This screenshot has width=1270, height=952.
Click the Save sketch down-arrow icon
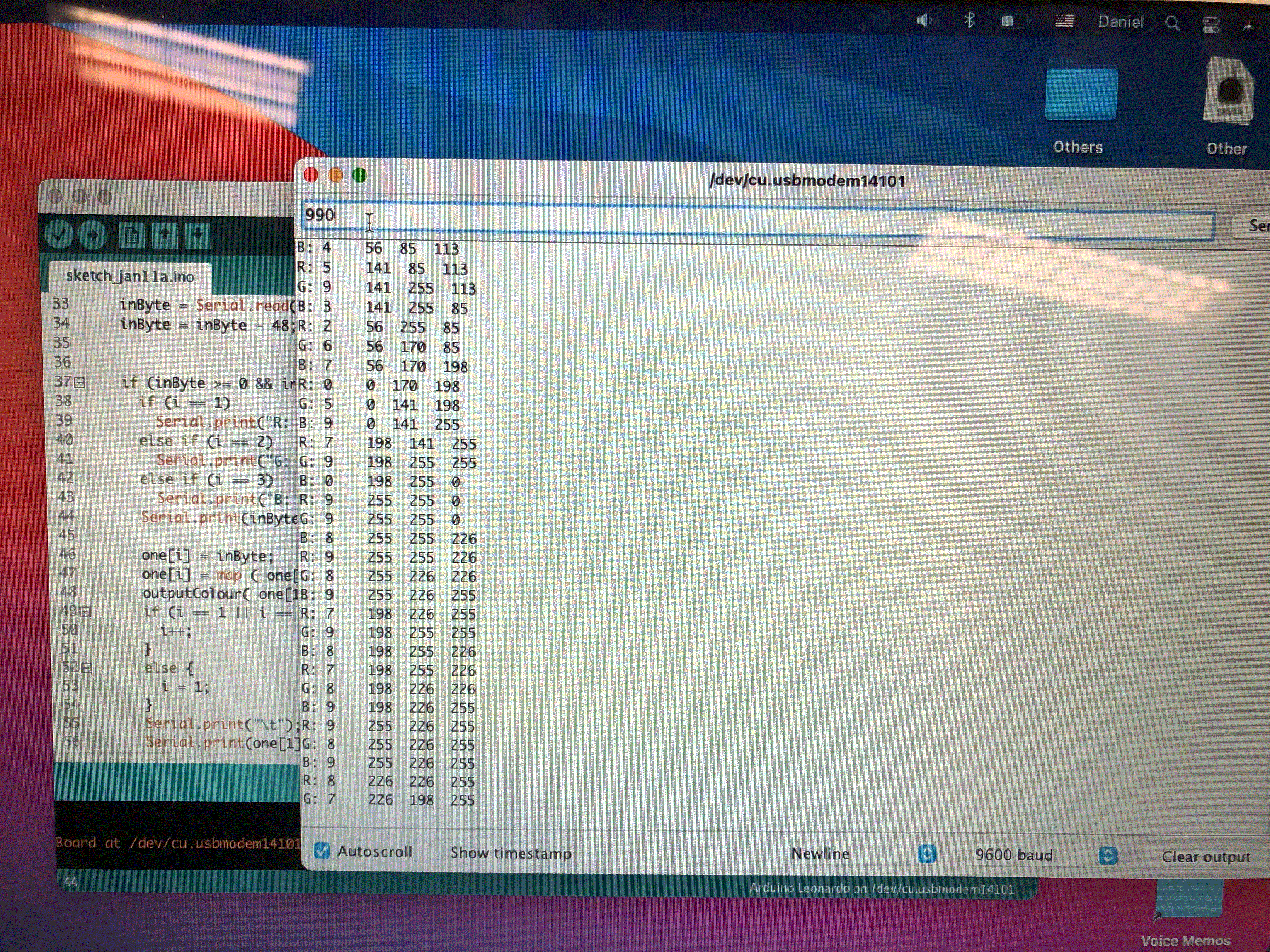pyautogui.click(x=197, y=235)
